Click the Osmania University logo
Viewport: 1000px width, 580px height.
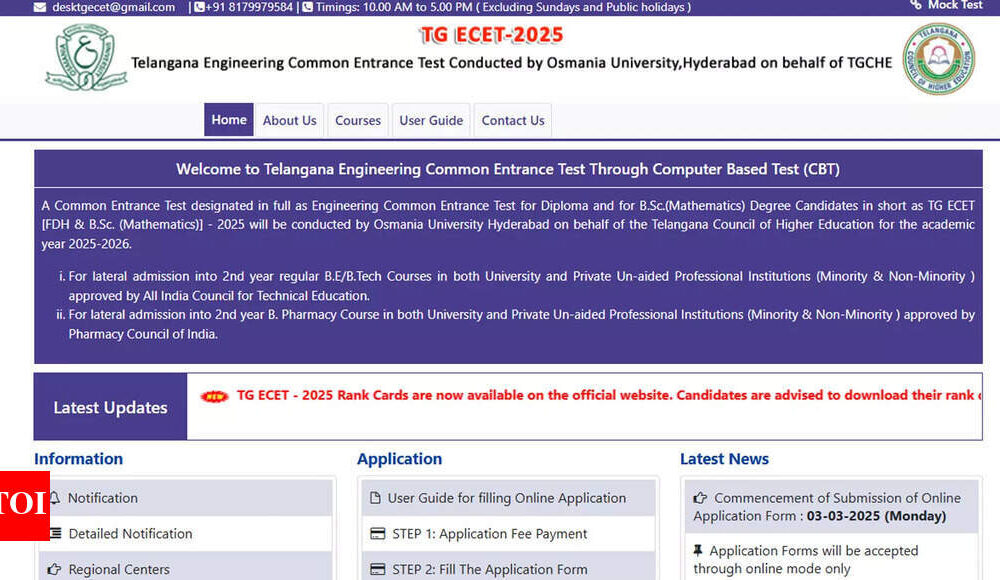click(86, 57)
